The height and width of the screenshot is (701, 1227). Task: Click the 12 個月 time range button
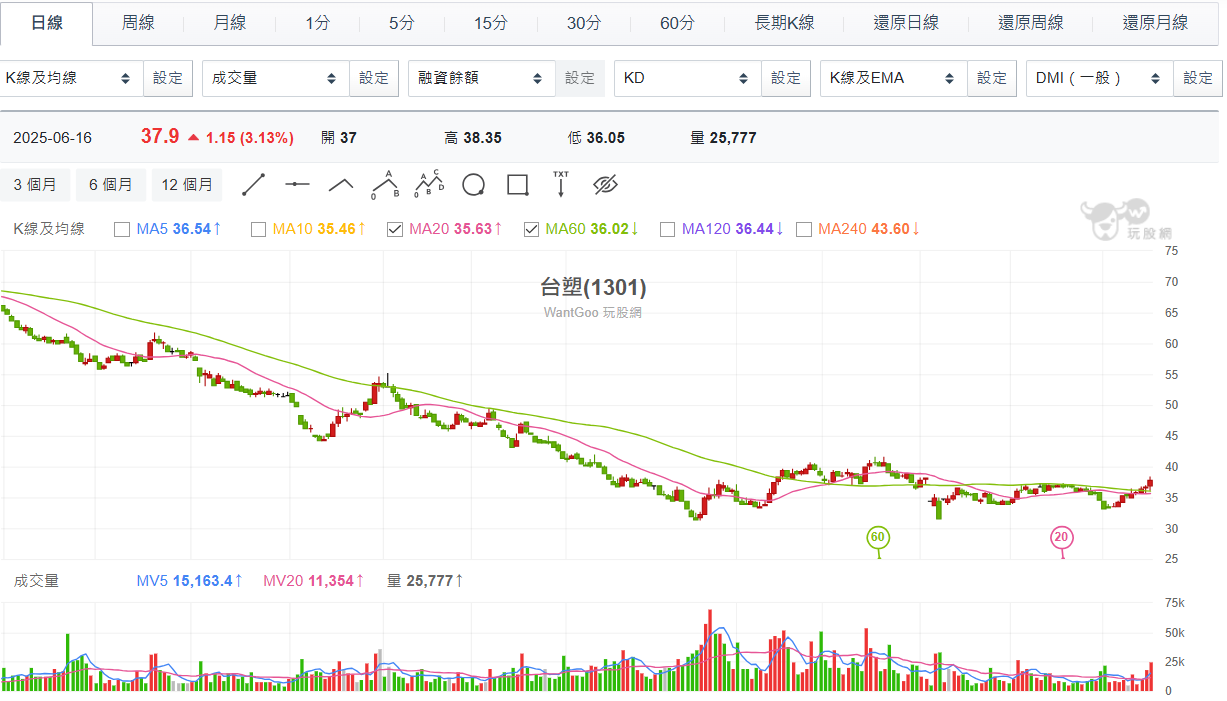click(187, 184)
